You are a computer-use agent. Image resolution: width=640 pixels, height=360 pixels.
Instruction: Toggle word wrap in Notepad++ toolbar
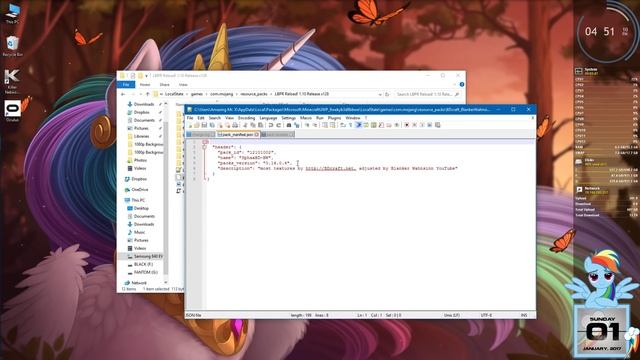point(342,125)
